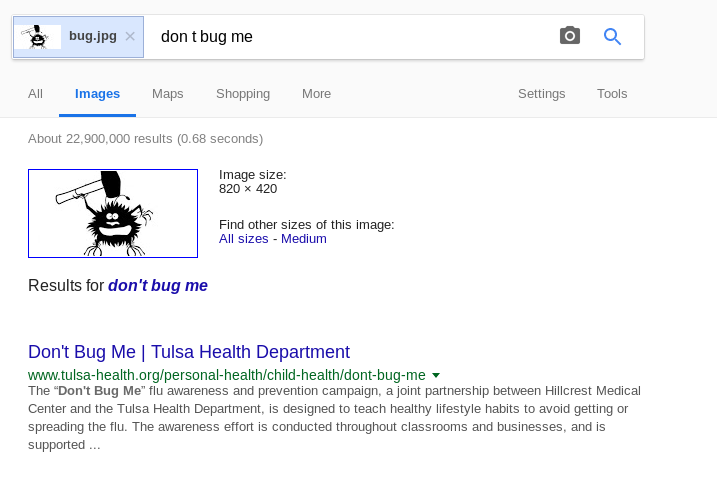Viewport: 717px width, 477px height.
Task: Click 'Find other sizes of this image' text
Action: 306,225
